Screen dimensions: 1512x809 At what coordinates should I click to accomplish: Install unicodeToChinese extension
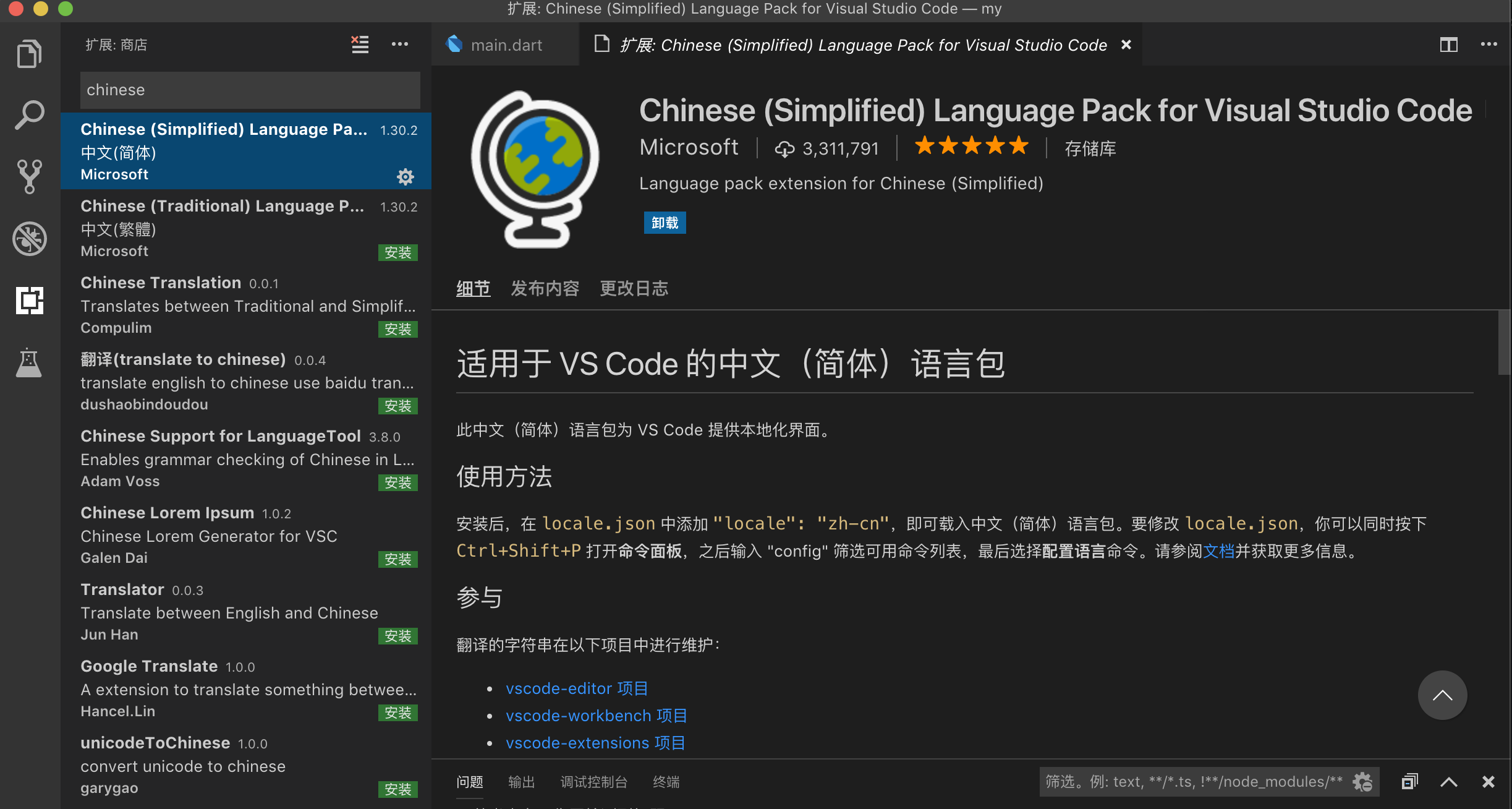(x=397, y=789)
